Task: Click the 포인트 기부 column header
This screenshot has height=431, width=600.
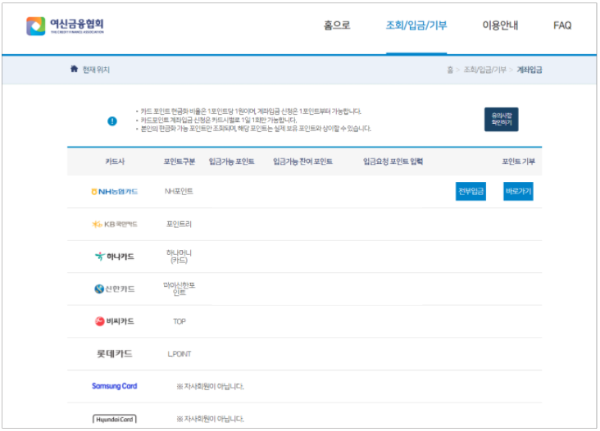Action: coord(518,162)
